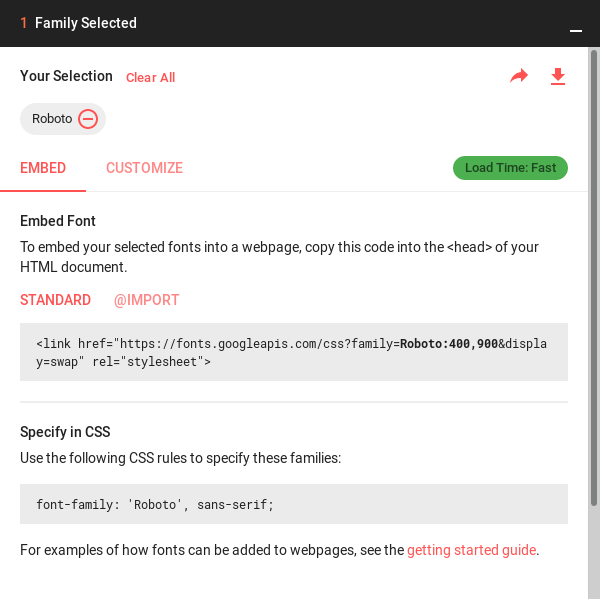The height and width of the screenshot is (599, 600).
Task: Click the link href embed code box
Action: point(294,352)
